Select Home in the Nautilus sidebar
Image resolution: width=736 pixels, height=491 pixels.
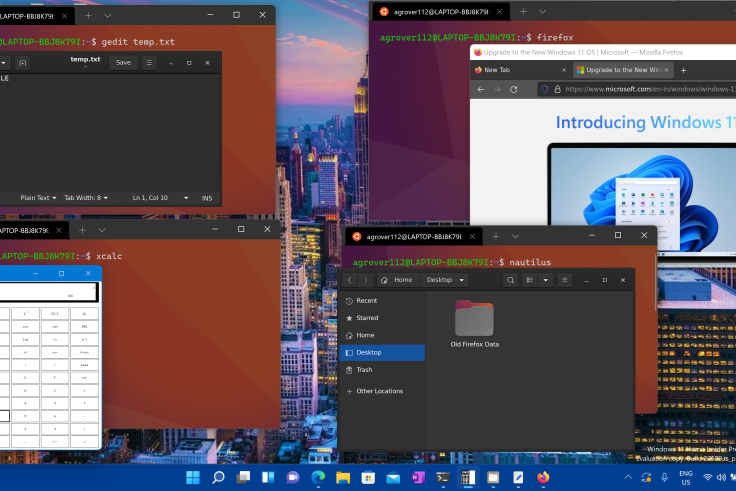pyautogui.click(x=382, y=335)
